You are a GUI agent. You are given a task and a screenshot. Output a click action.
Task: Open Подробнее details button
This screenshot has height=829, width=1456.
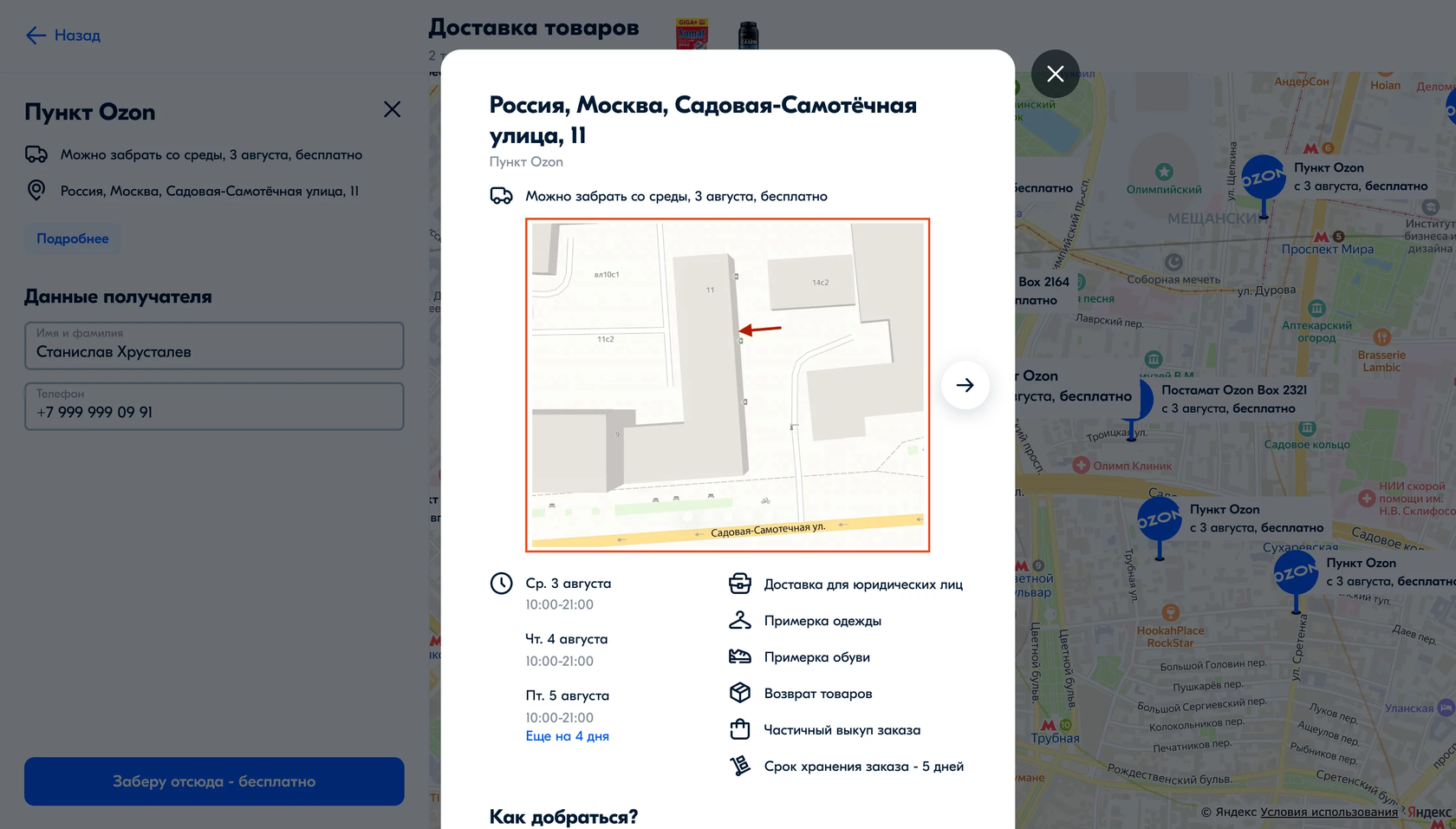tap(73, 238)
